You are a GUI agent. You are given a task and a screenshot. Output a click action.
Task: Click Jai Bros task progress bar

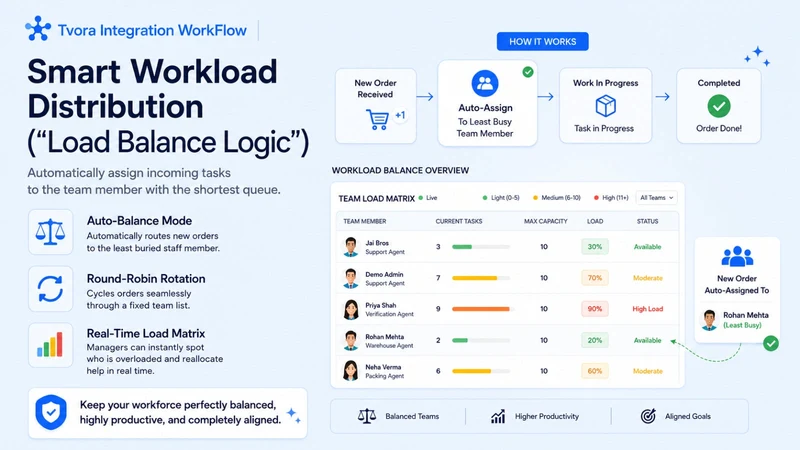[x=481, y=247]
